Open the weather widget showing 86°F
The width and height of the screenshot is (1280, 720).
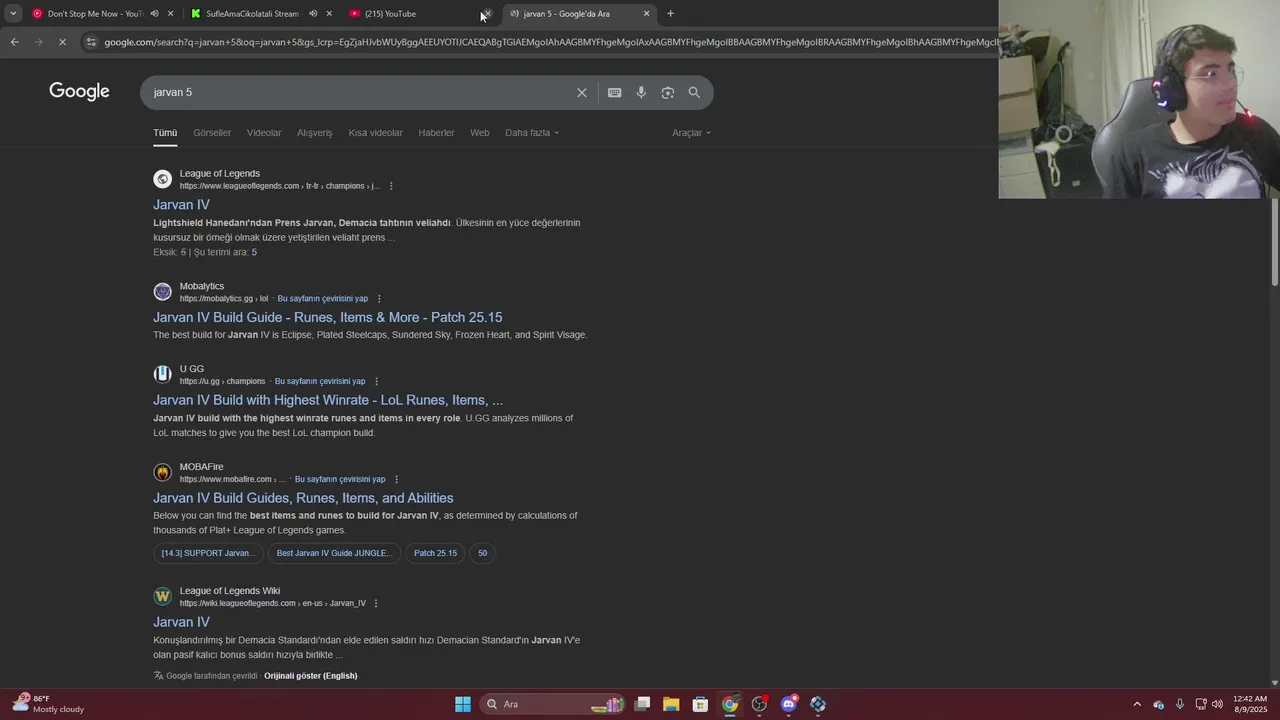point(47,704)
